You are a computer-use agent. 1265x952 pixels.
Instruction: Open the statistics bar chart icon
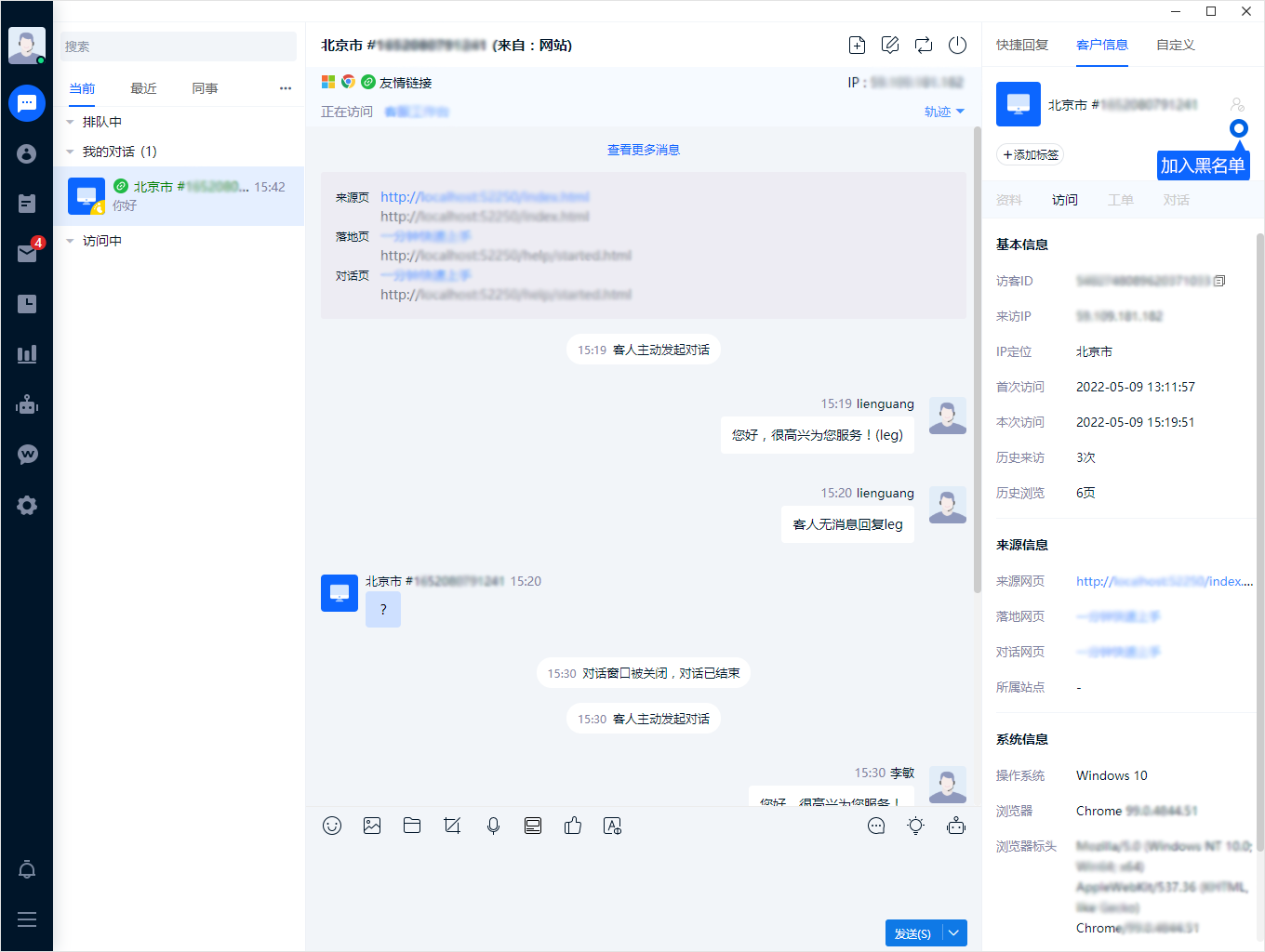click(x=27, y=354)
